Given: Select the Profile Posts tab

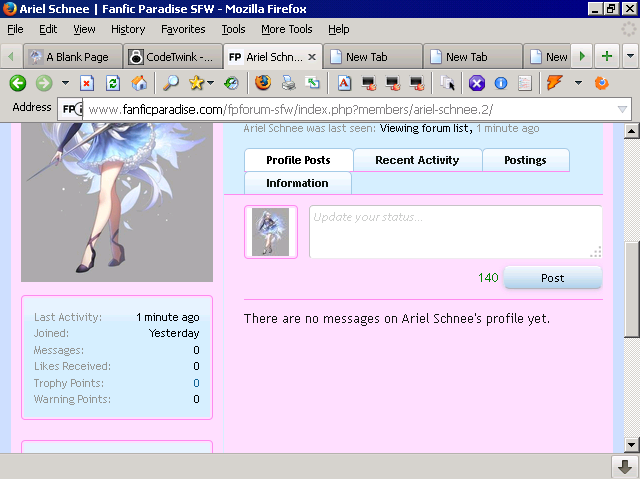Looking at the screenshot, I should (298, 160).
